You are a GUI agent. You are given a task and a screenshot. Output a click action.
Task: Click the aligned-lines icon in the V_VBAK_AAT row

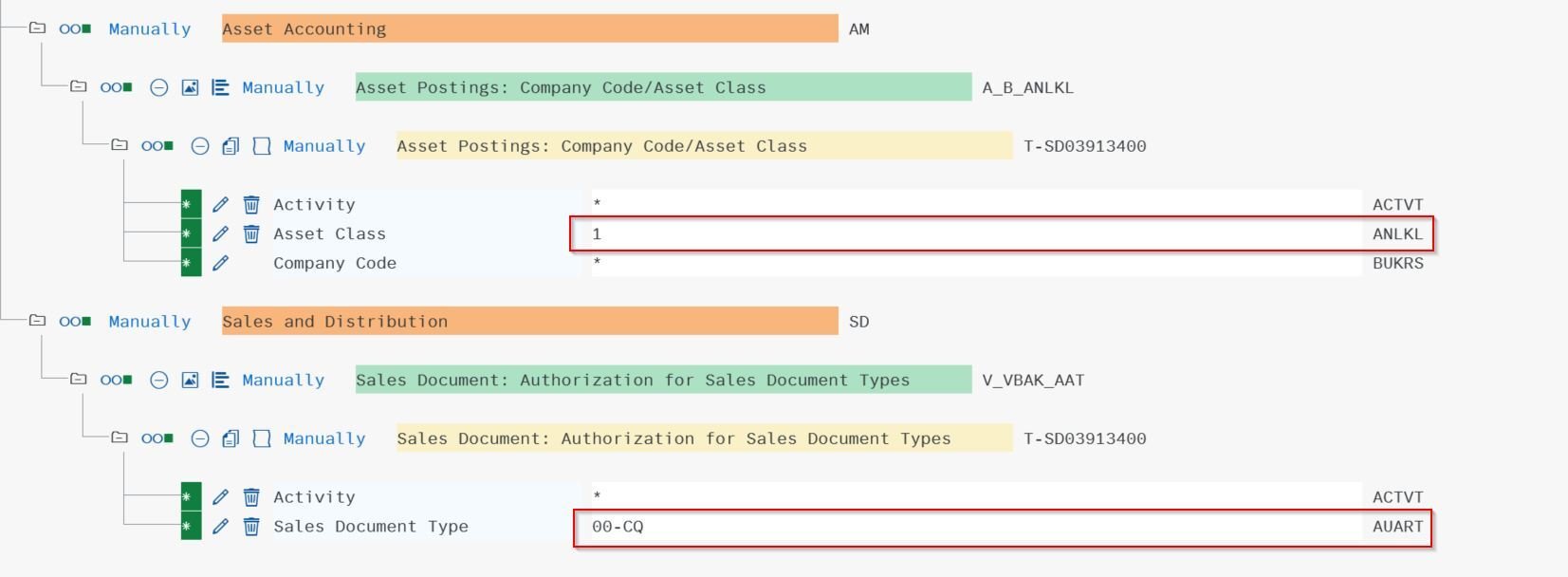220,381
